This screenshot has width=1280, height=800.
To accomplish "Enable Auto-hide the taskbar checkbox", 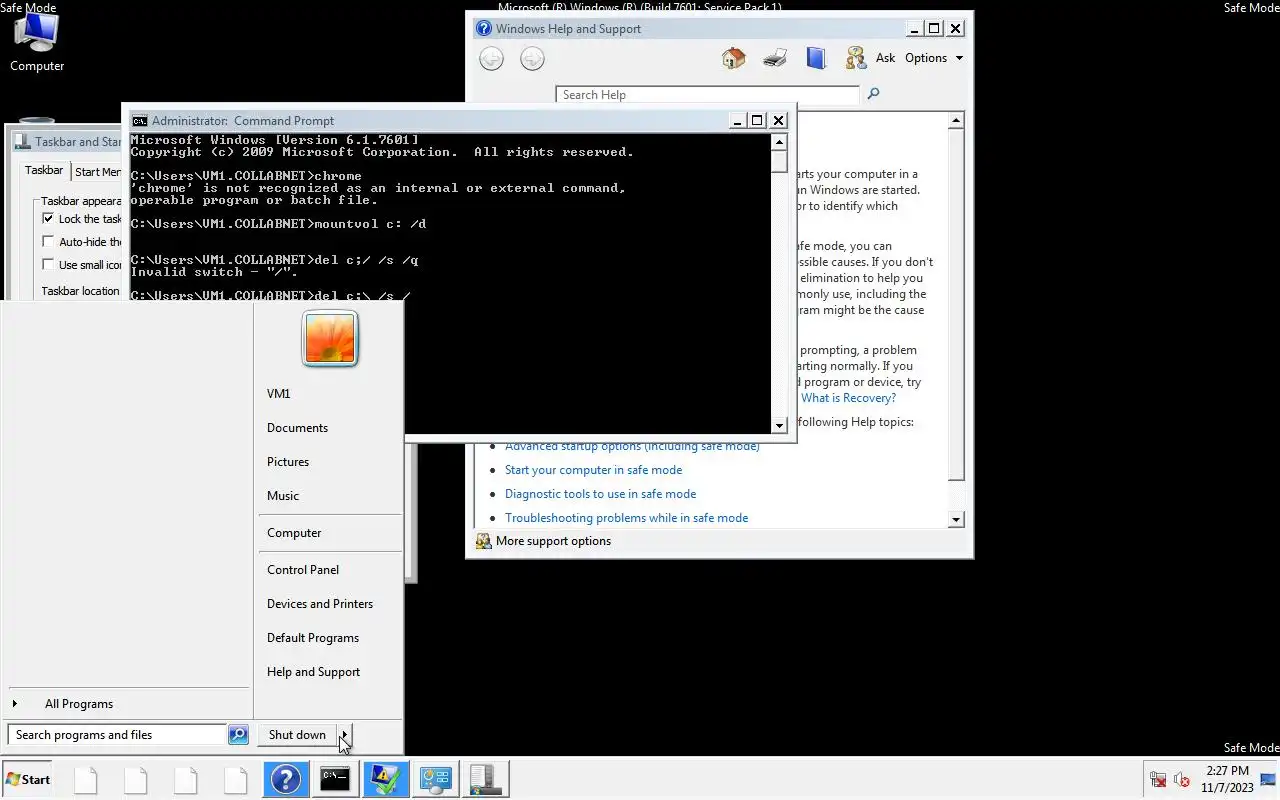I will (48, 241).
